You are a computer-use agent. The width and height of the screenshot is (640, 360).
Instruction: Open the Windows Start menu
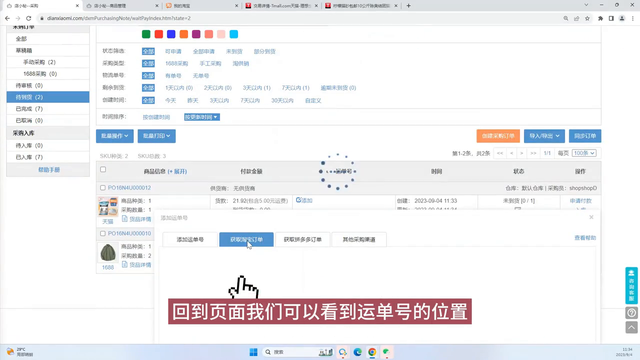253,352
